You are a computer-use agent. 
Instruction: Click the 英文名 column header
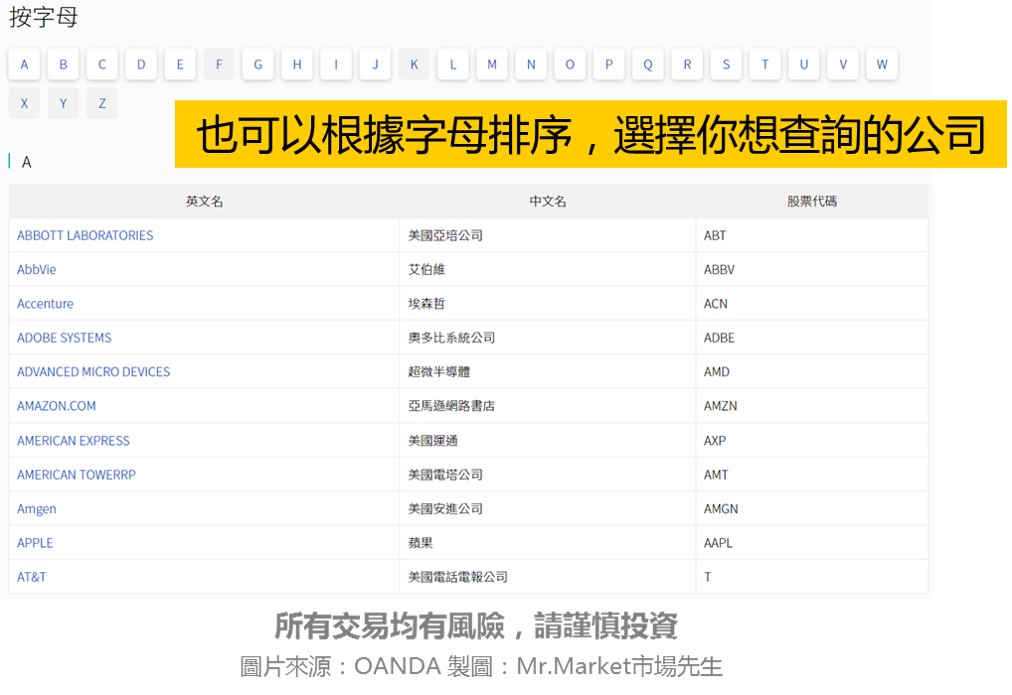point(205,201)
